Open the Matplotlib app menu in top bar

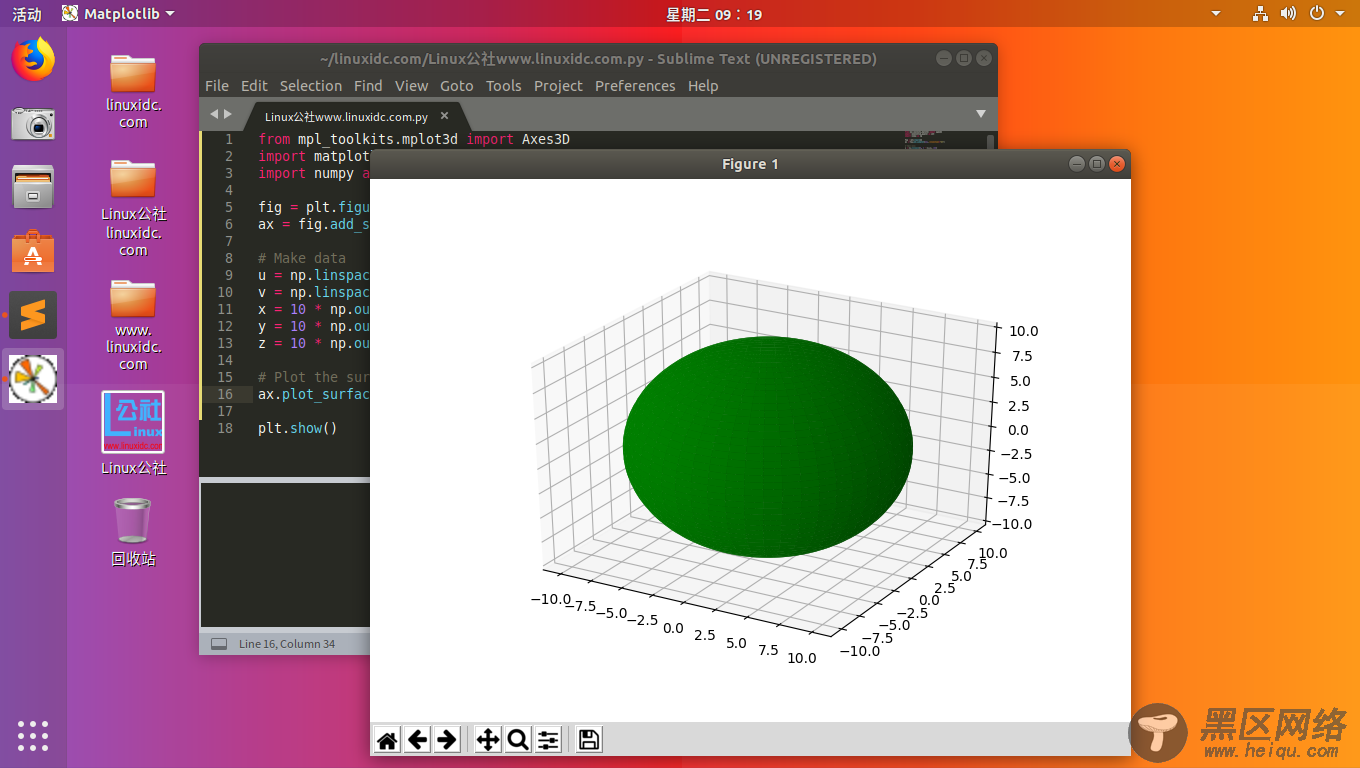[x=117, y=14]
